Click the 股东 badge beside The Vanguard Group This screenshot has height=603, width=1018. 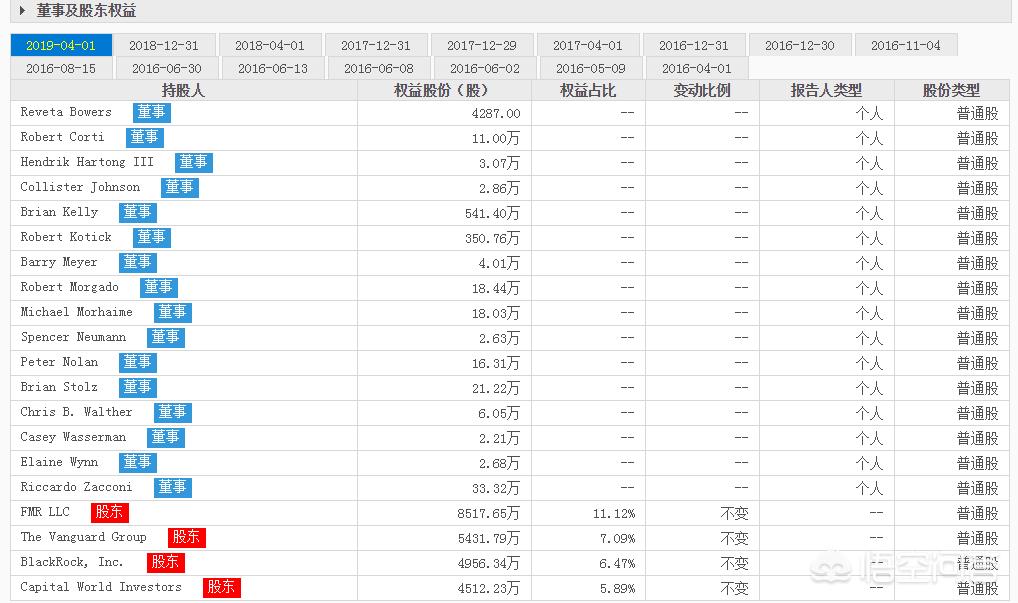pos(187,537)
